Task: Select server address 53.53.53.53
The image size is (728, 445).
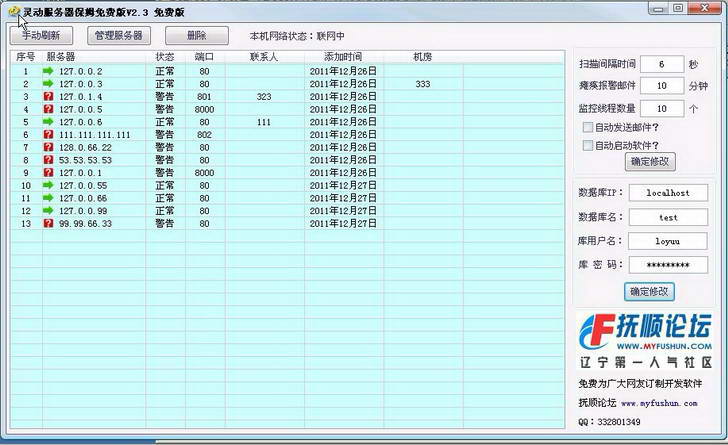Action: [x=85, y=160]
